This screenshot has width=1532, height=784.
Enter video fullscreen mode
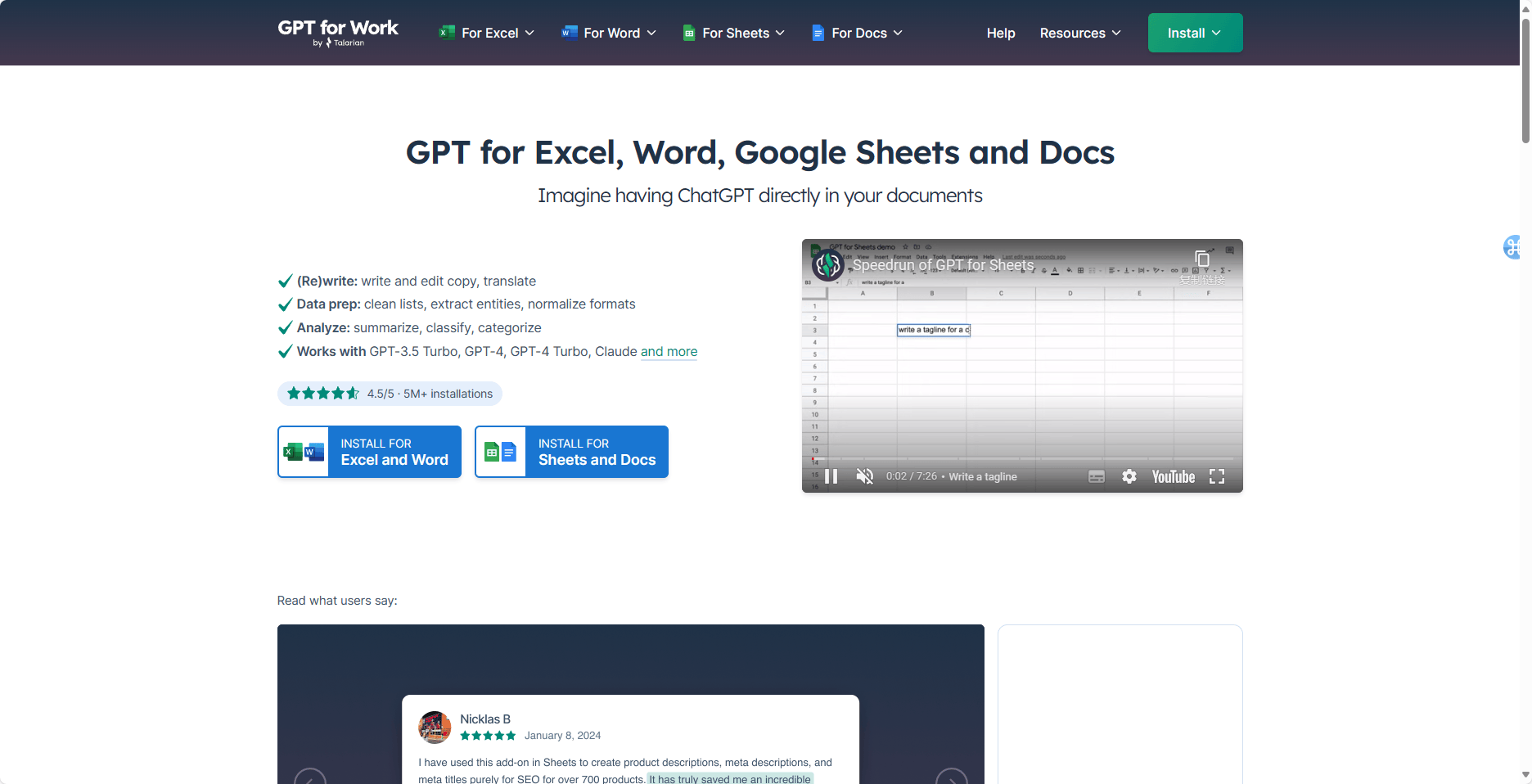[x=1217, y=476]
